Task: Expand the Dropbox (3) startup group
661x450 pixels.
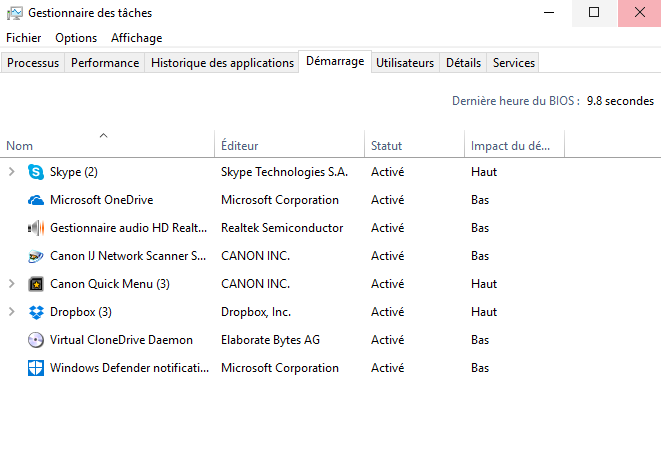Action: pos(12,312)
